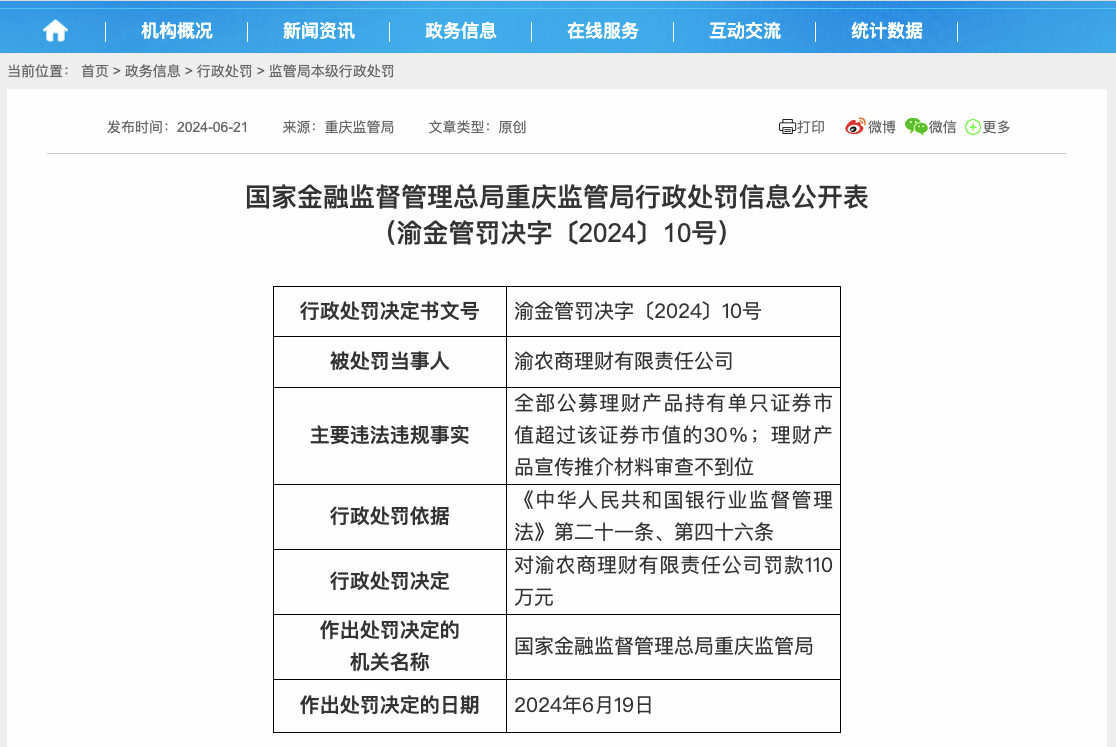
Task: Open the 互动交流 menu
Action: [744, 31]
